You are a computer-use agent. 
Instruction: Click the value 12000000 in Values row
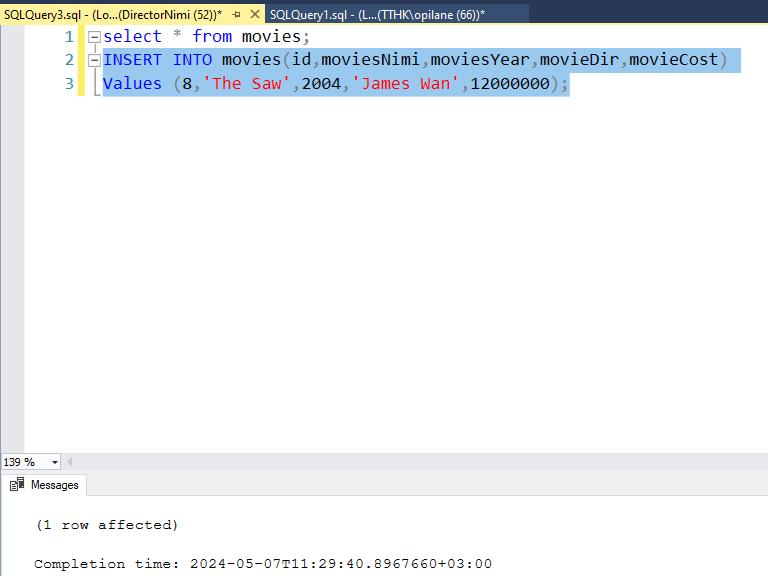pyautogui.click(x=509, y=84)
